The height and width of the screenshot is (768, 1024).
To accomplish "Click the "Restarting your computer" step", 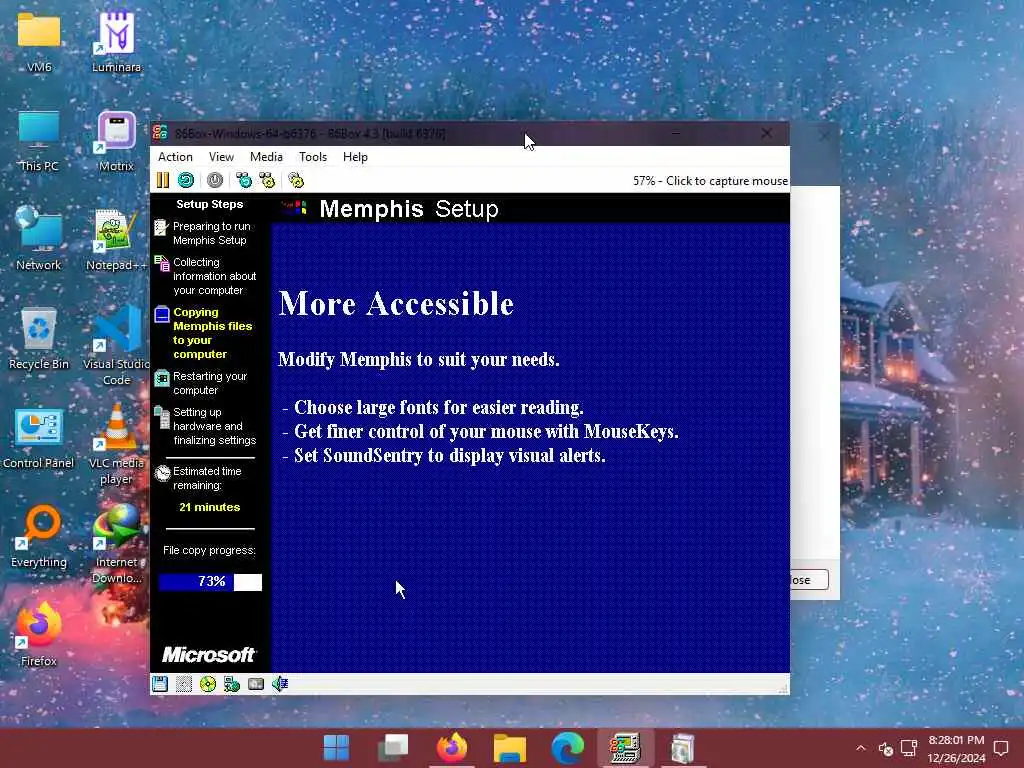I will point(201,383).
